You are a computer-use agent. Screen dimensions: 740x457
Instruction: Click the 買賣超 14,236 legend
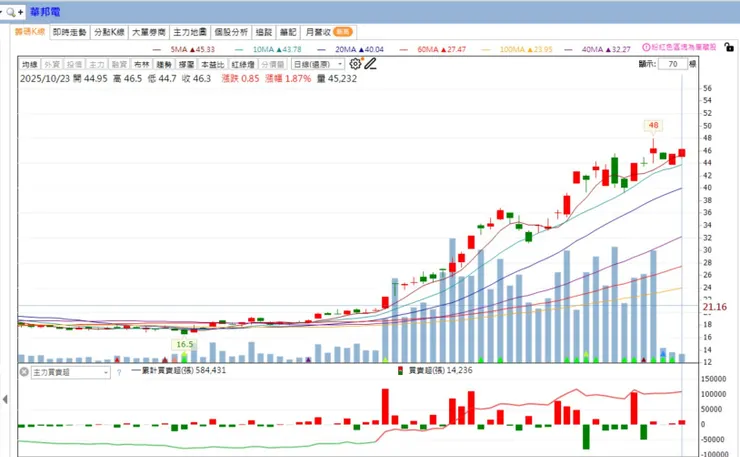[435, 370]
